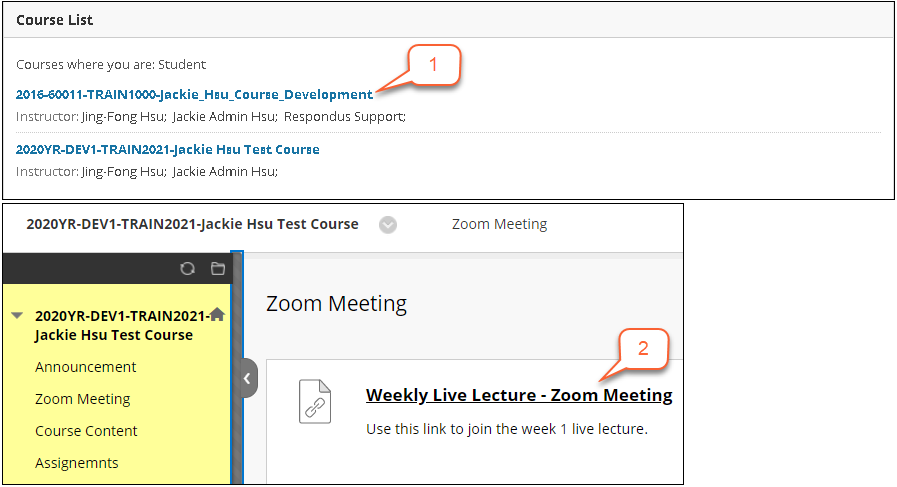
Task: Click the 2020YR-DEV1 course breadcrumb title
Action: pos(192,224)
